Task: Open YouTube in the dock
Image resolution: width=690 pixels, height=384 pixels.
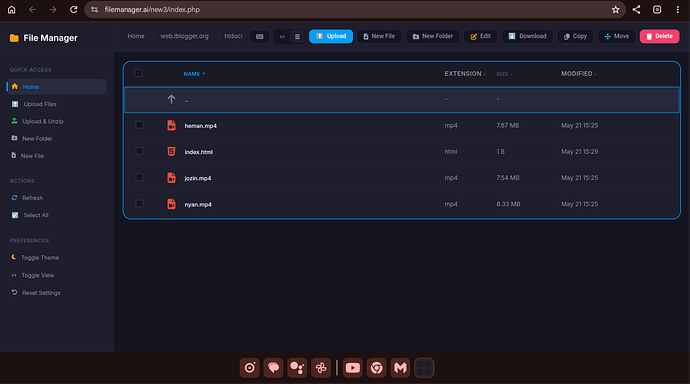Action: [x=352, y=368]
